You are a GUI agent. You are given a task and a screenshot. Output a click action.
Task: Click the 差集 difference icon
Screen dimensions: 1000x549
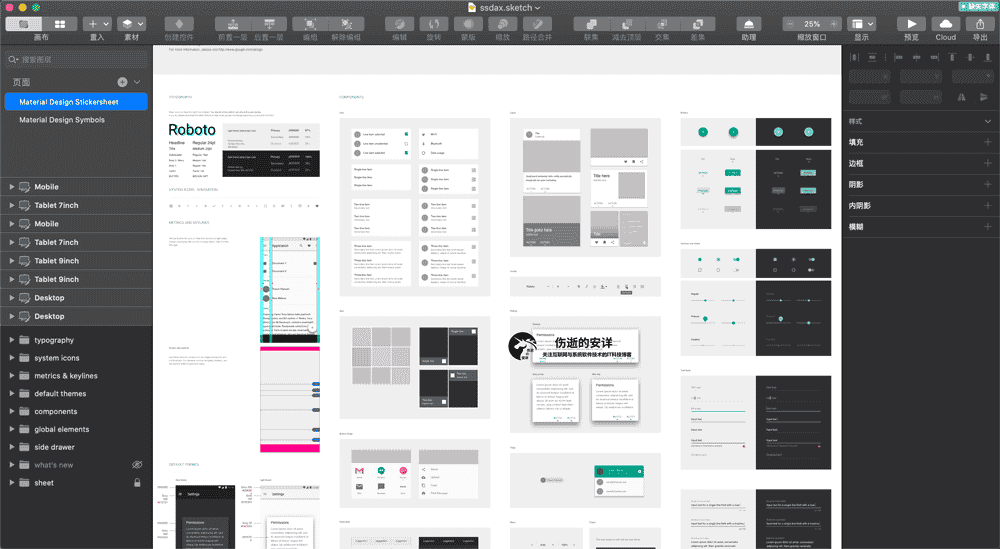tap(698, 24)
